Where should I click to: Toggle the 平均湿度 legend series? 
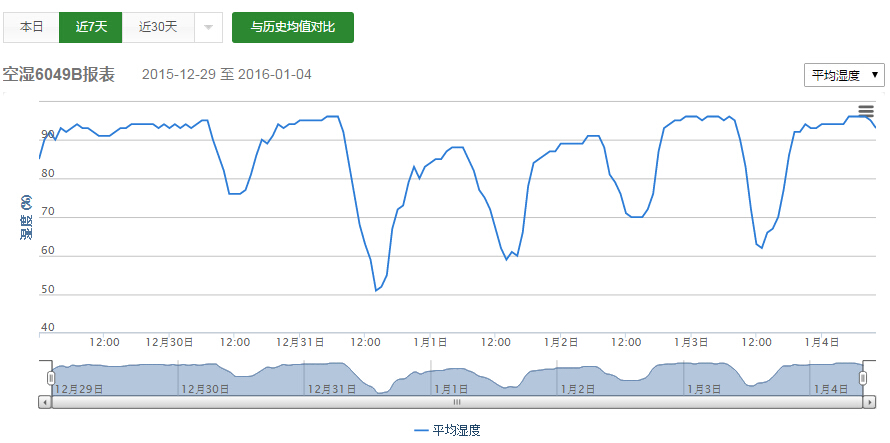pos(446,430)
